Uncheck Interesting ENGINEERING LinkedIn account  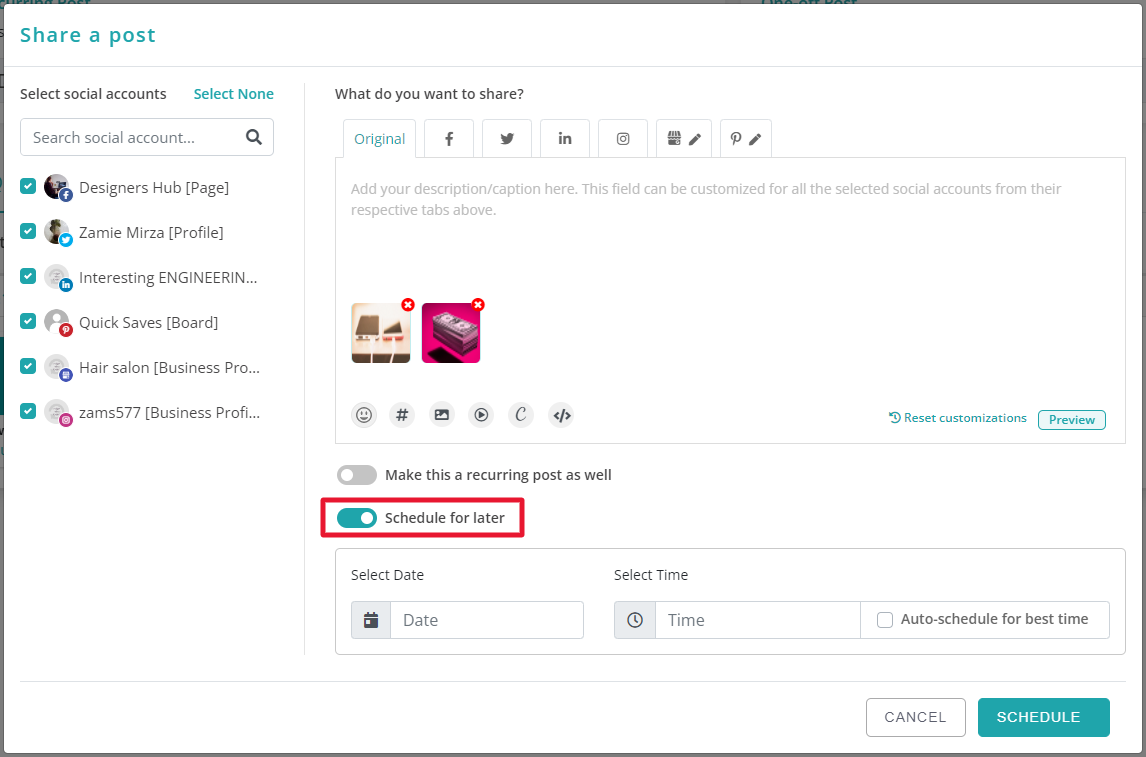pos(28,276)
